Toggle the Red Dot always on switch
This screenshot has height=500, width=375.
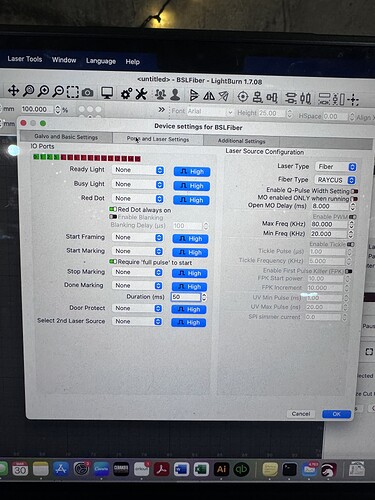pos(113,209)
